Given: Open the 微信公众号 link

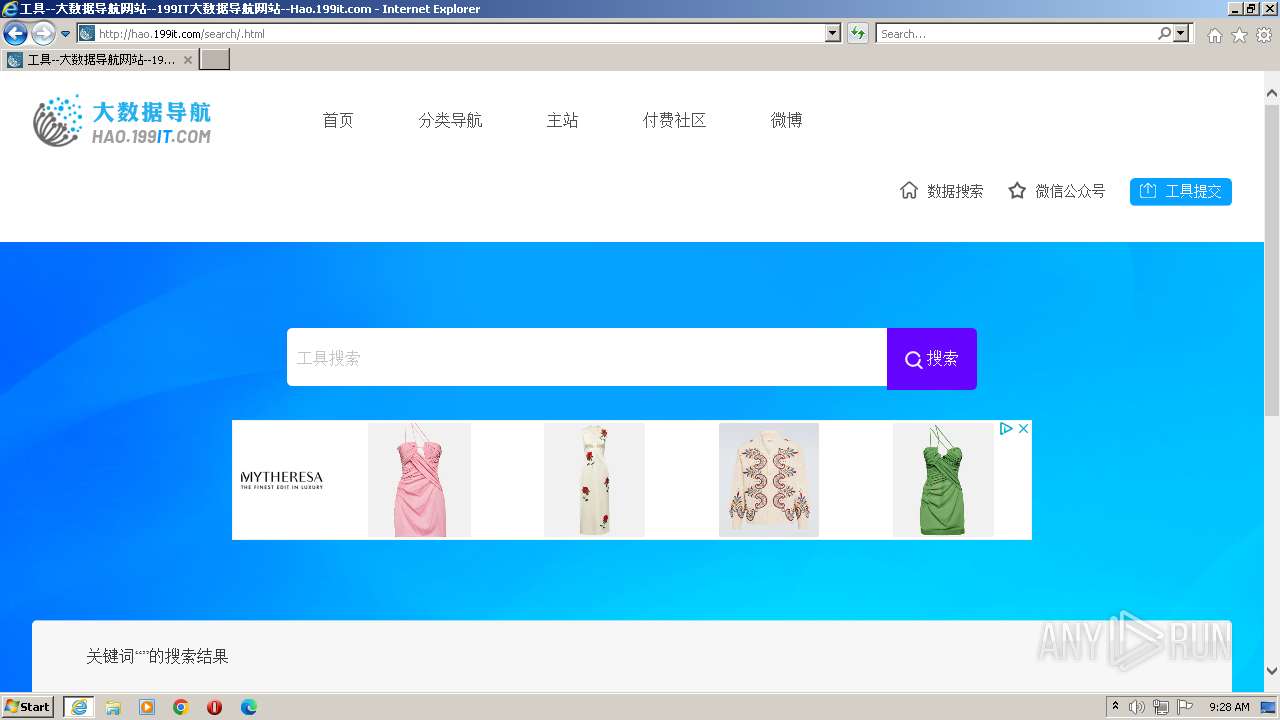Looking at the screenshot, I should [x=1070, y=191].
